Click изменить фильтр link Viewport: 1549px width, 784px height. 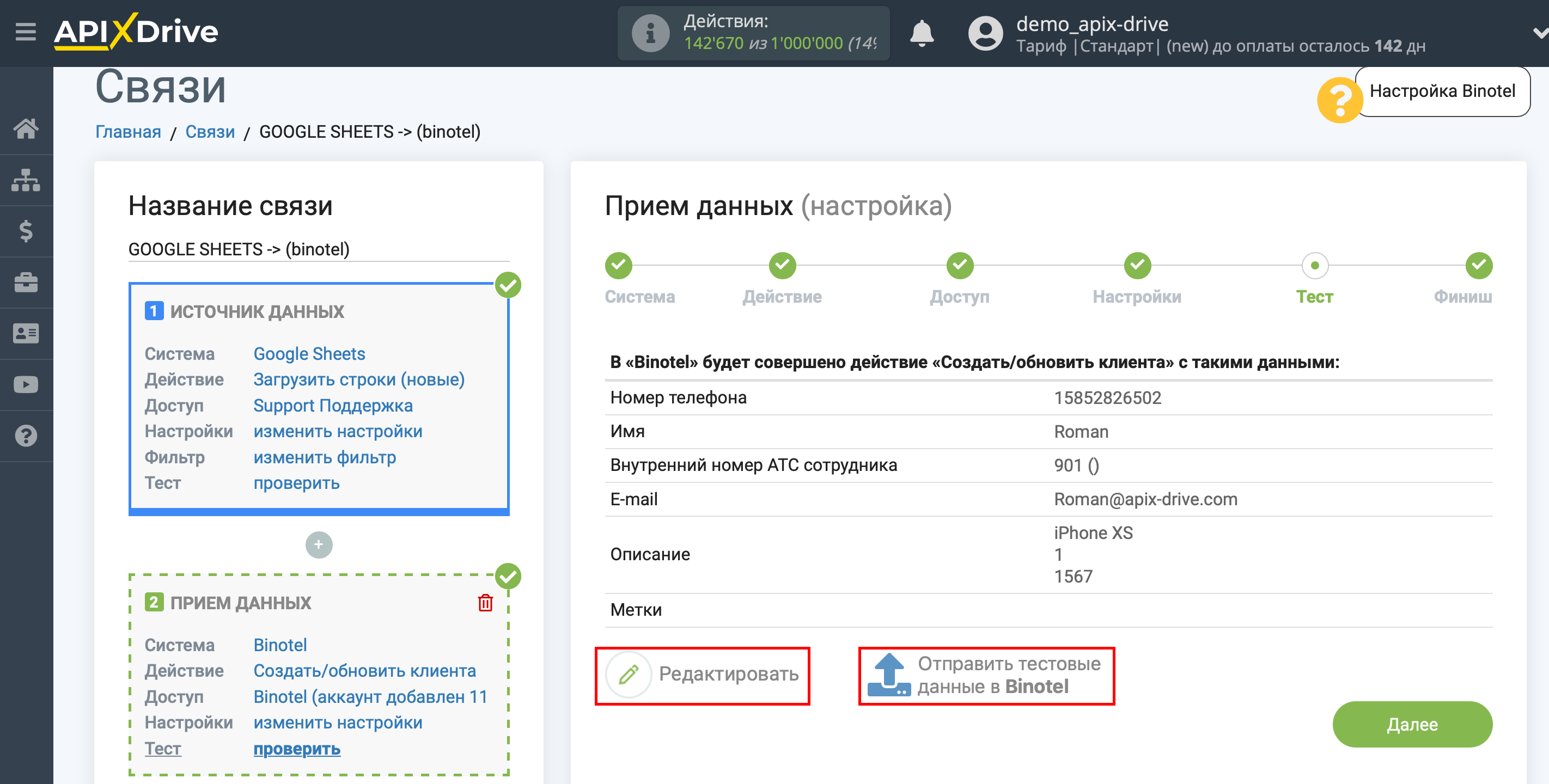(x=325, y=457)
